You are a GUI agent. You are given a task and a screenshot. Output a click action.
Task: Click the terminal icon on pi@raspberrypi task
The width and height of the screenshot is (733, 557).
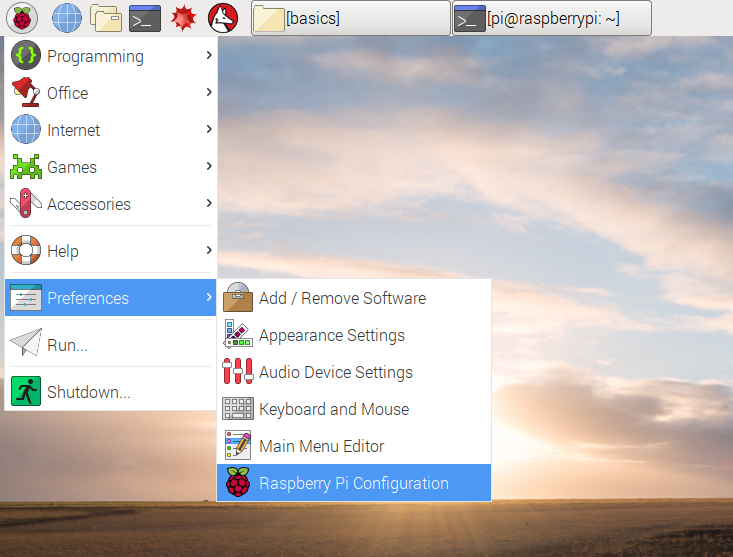(470, 18)
